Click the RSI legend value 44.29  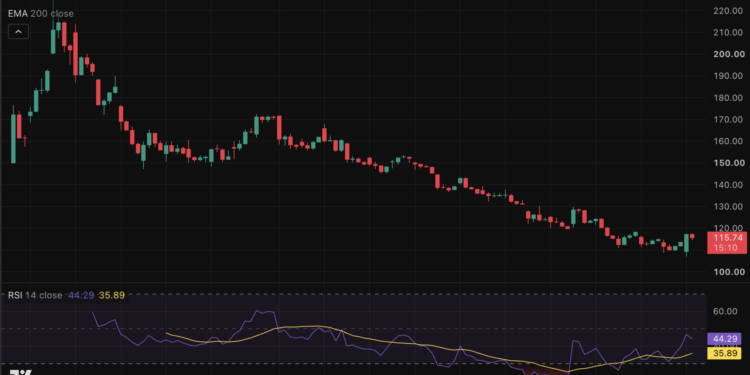click(x=81, y=295)
